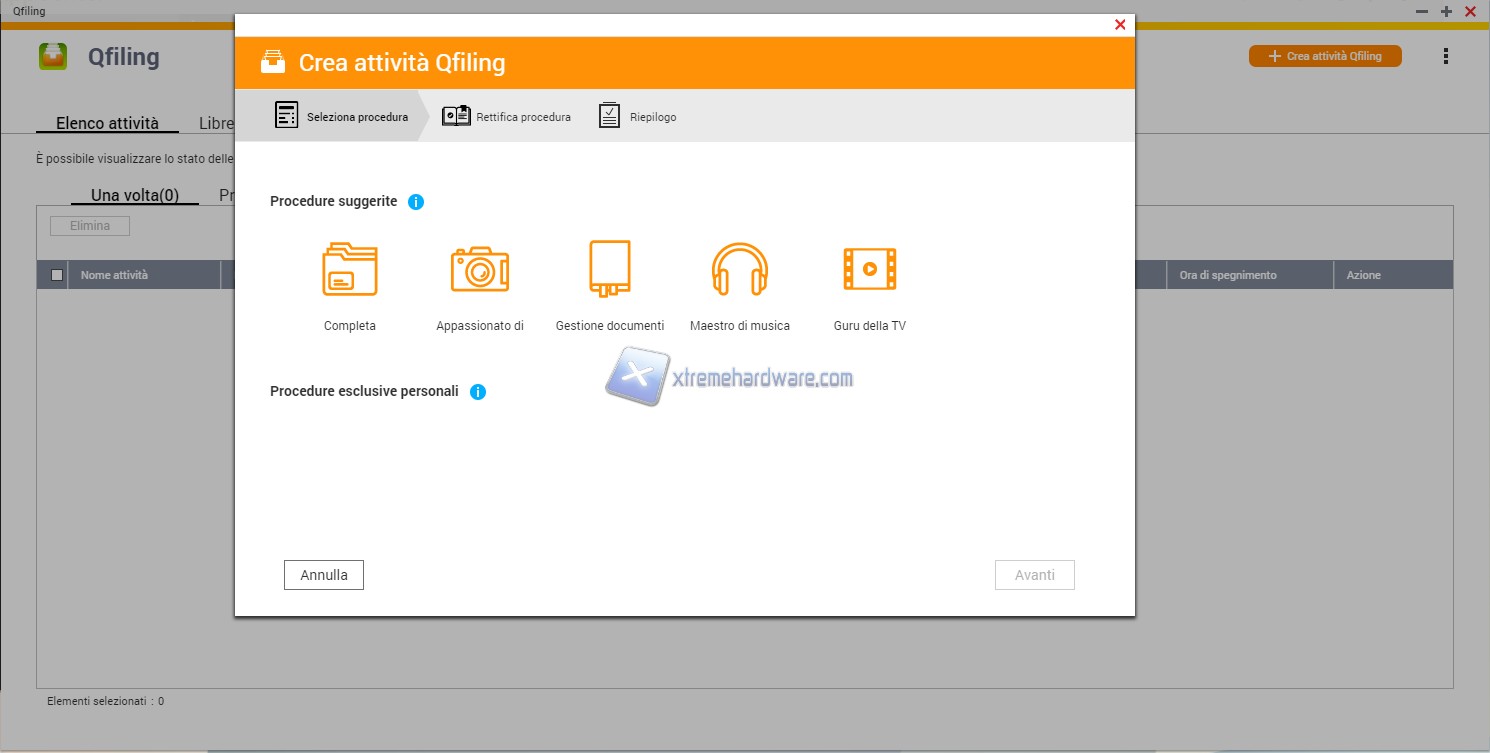1490x753 pixels.
Task: Go to the Riepilogo step
Action: coord(638,117)
